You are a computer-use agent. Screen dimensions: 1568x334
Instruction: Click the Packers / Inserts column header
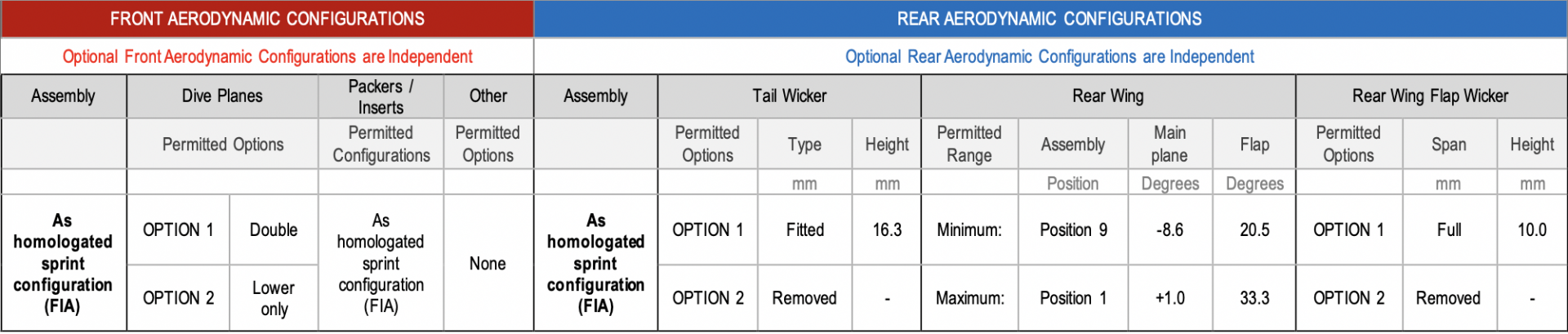(381, 96)
